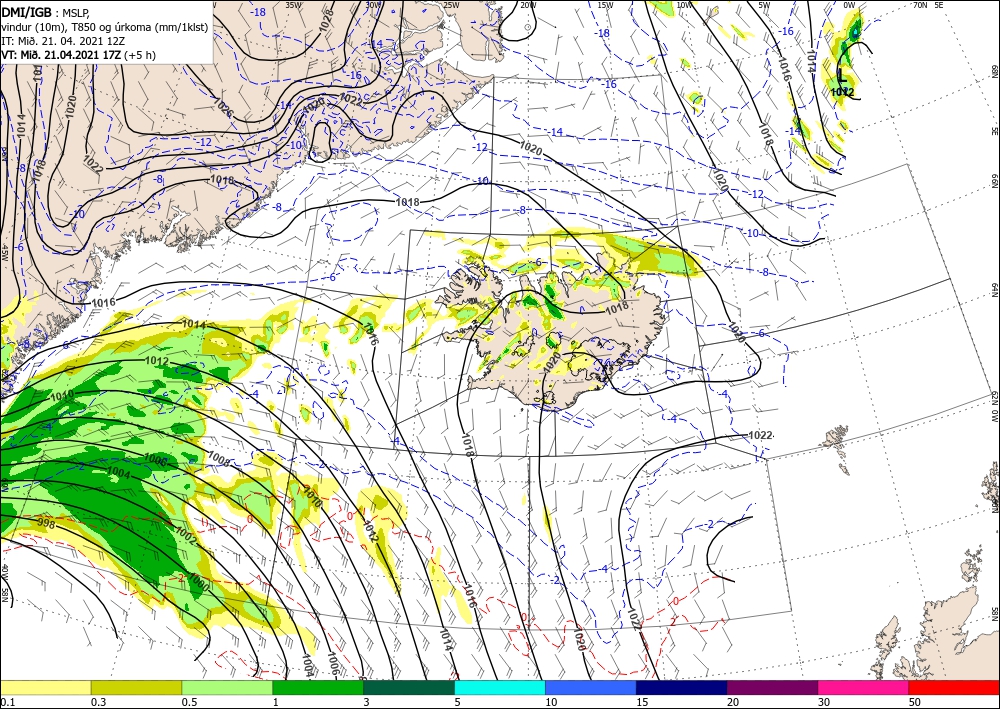The image size is (1000, 709).
Task: Choose the navy 15–20 legend band
Action: pyautogui.click(x=682, y=687)
